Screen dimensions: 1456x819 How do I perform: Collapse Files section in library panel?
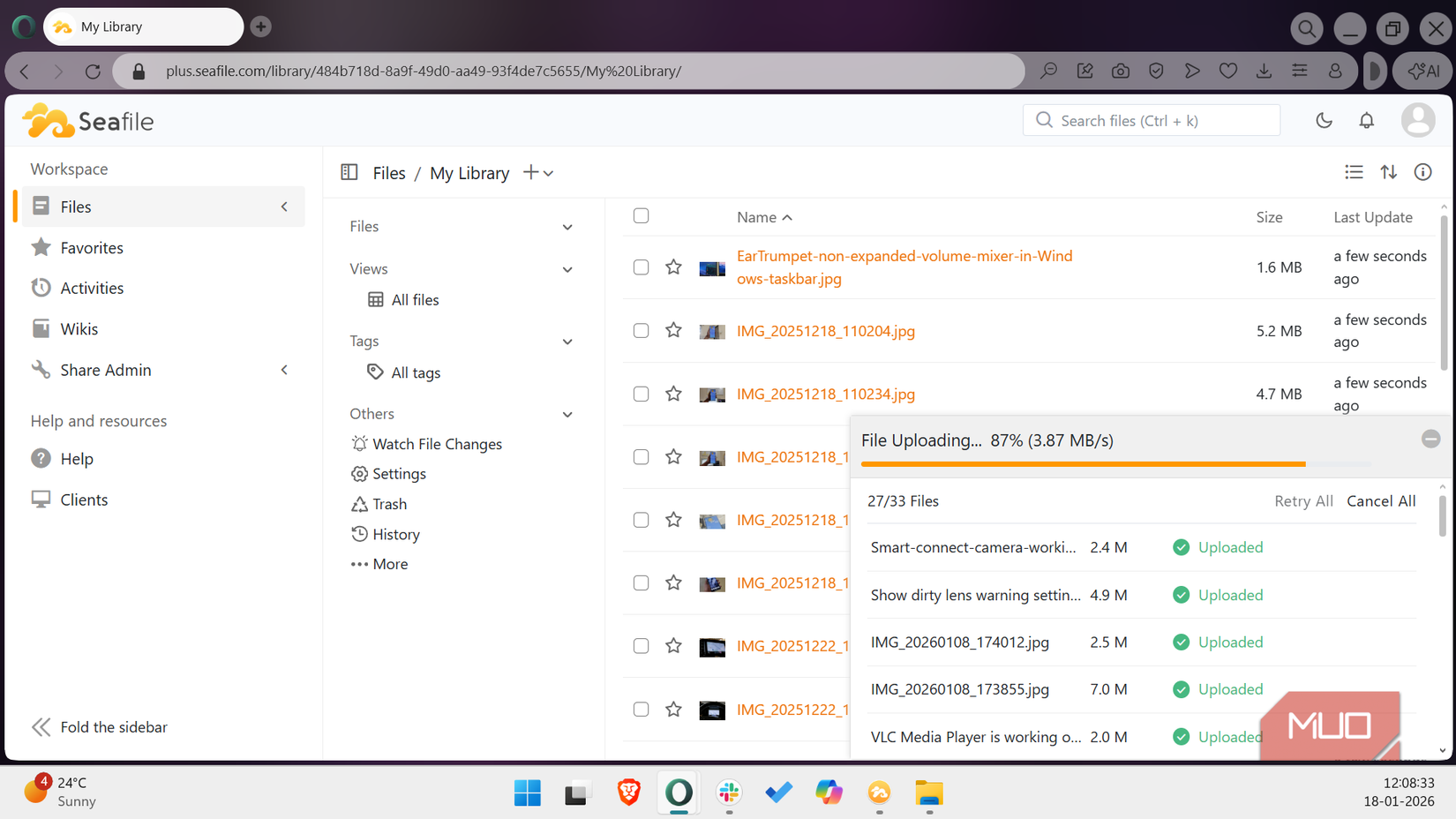(x=567, y=227)
